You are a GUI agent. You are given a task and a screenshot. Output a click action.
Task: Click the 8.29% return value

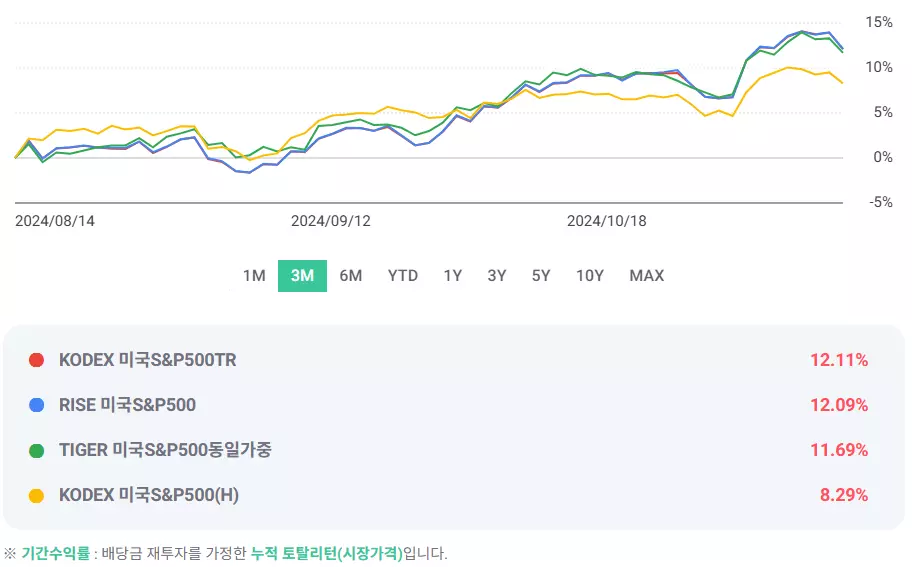(844, 495)
